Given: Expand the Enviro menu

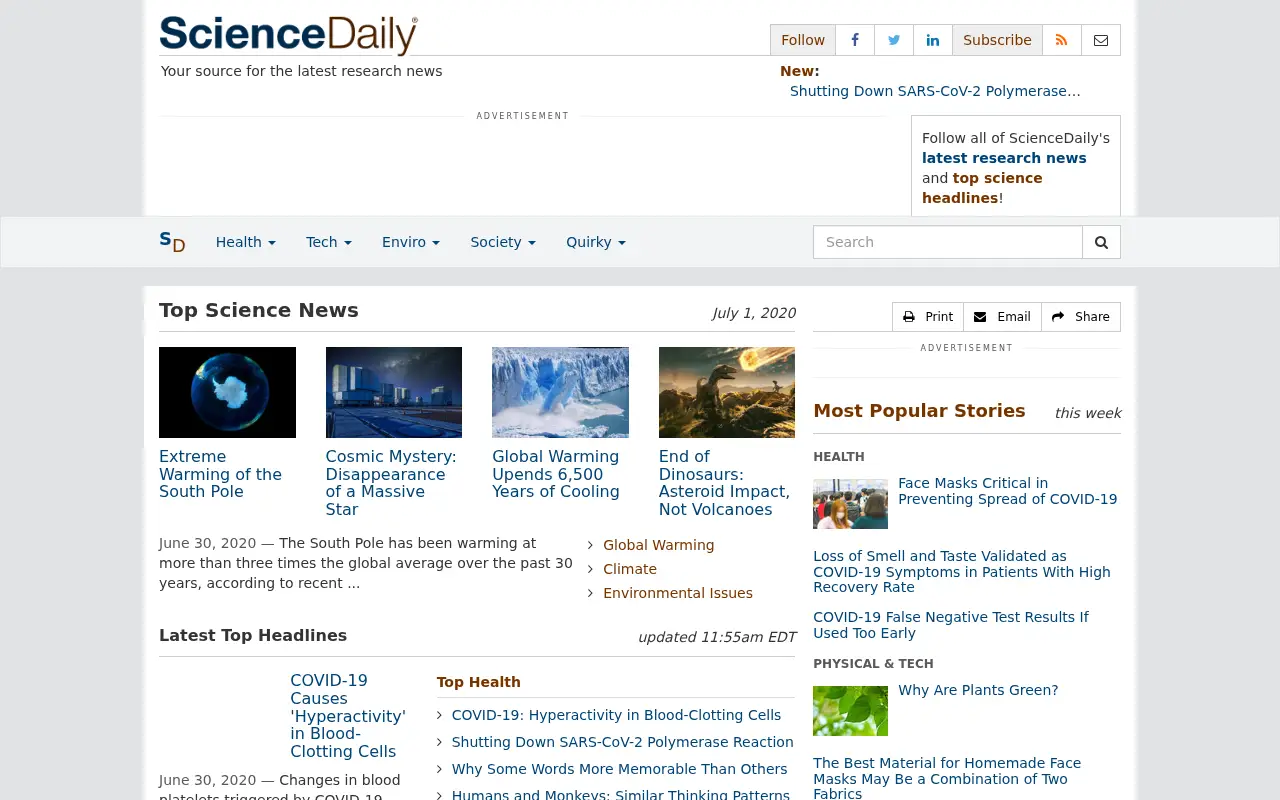Looking at the screenshot, I should point(411,242).
